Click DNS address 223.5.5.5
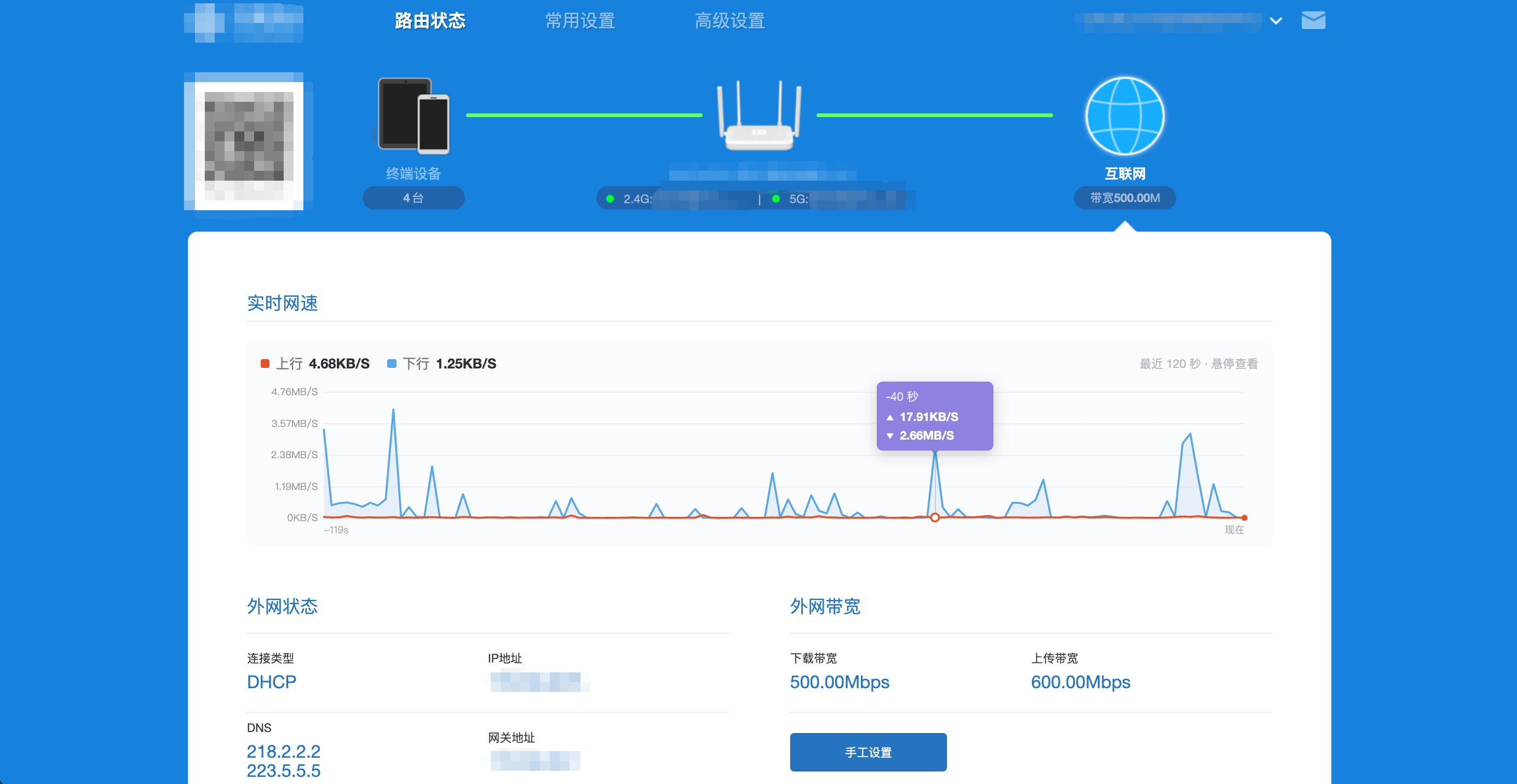Viewport: 1517px width, 784px height. (283, 770)
